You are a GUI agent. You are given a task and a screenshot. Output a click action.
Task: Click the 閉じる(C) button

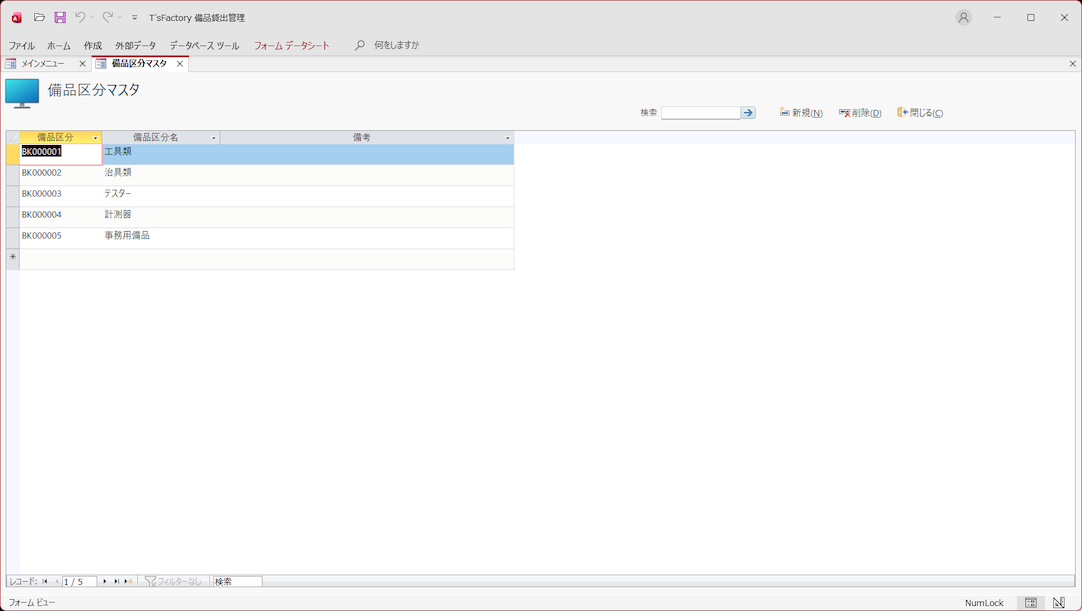[920, 113]
